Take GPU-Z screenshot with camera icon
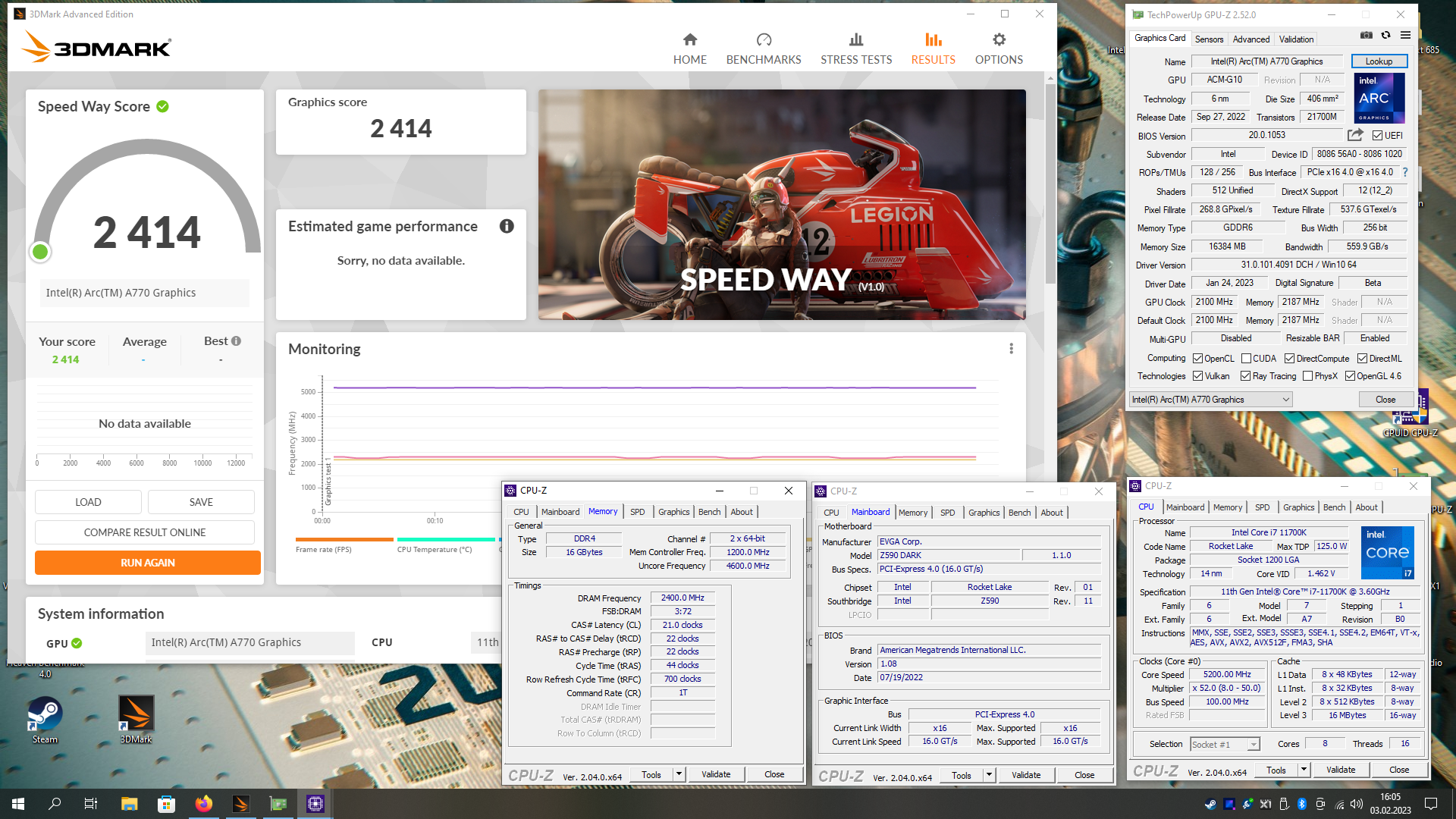The height and width of the screenshot is (819, 1456). (1366, 36)
